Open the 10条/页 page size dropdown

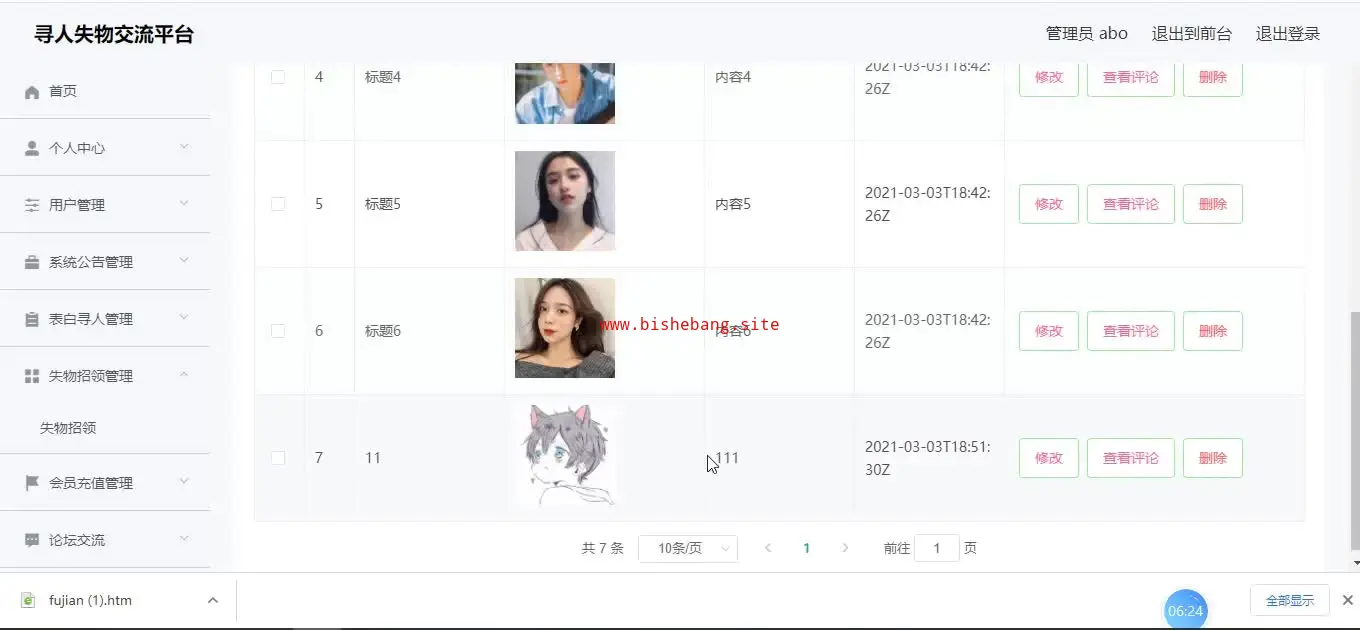coord(688,548)
